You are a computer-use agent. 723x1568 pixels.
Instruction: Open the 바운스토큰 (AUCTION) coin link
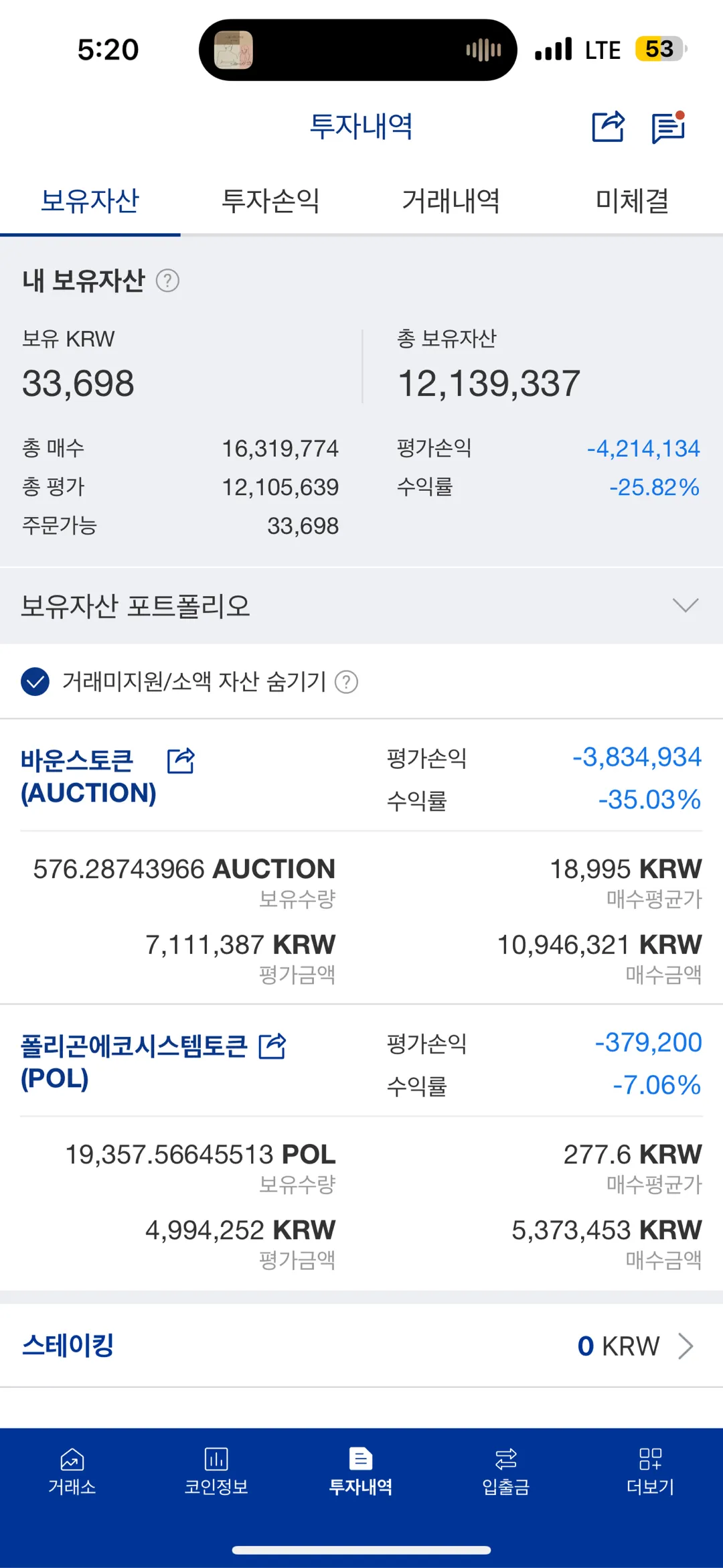(x=88, y=777)
